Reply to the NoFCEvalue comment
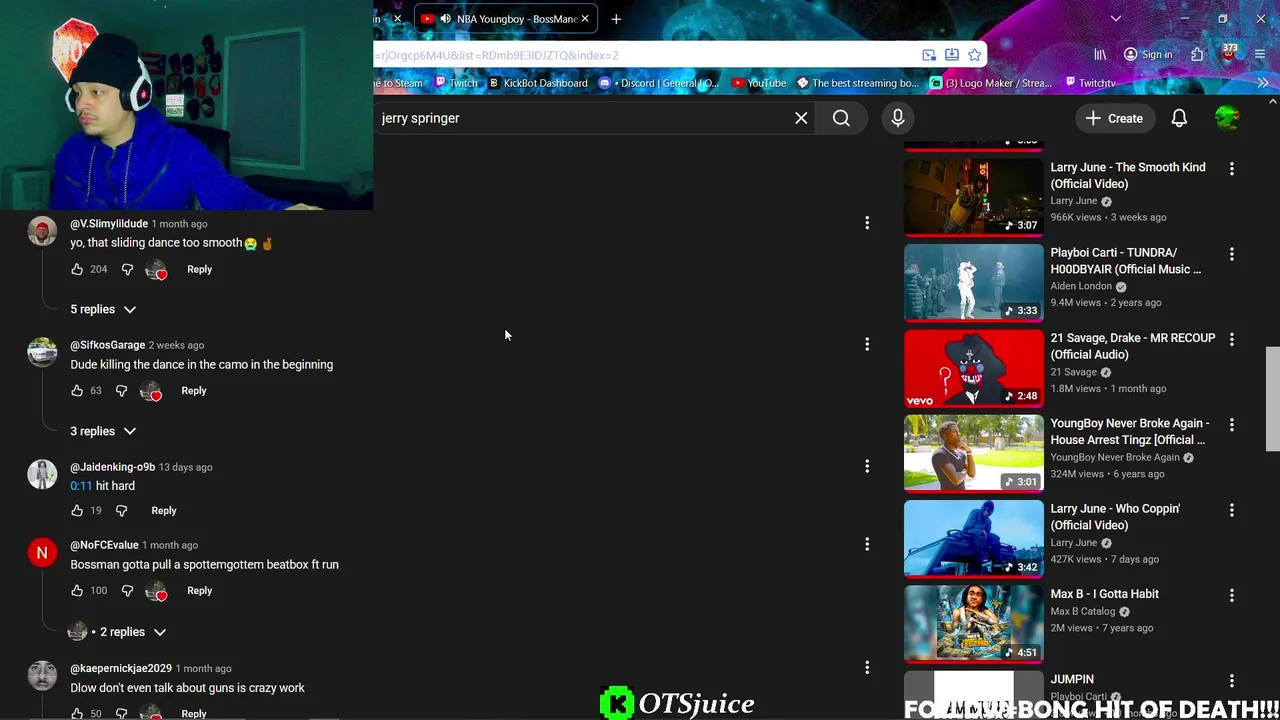 199,591
